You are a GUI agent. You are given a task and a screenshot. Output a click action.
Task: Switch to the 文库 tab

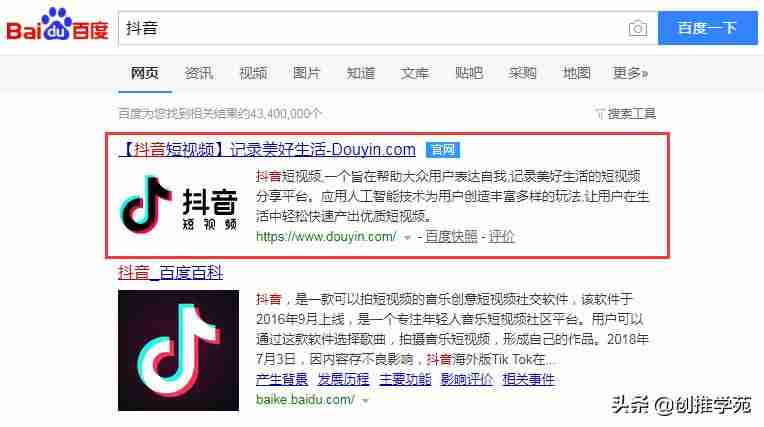click(x=415, y=73)
